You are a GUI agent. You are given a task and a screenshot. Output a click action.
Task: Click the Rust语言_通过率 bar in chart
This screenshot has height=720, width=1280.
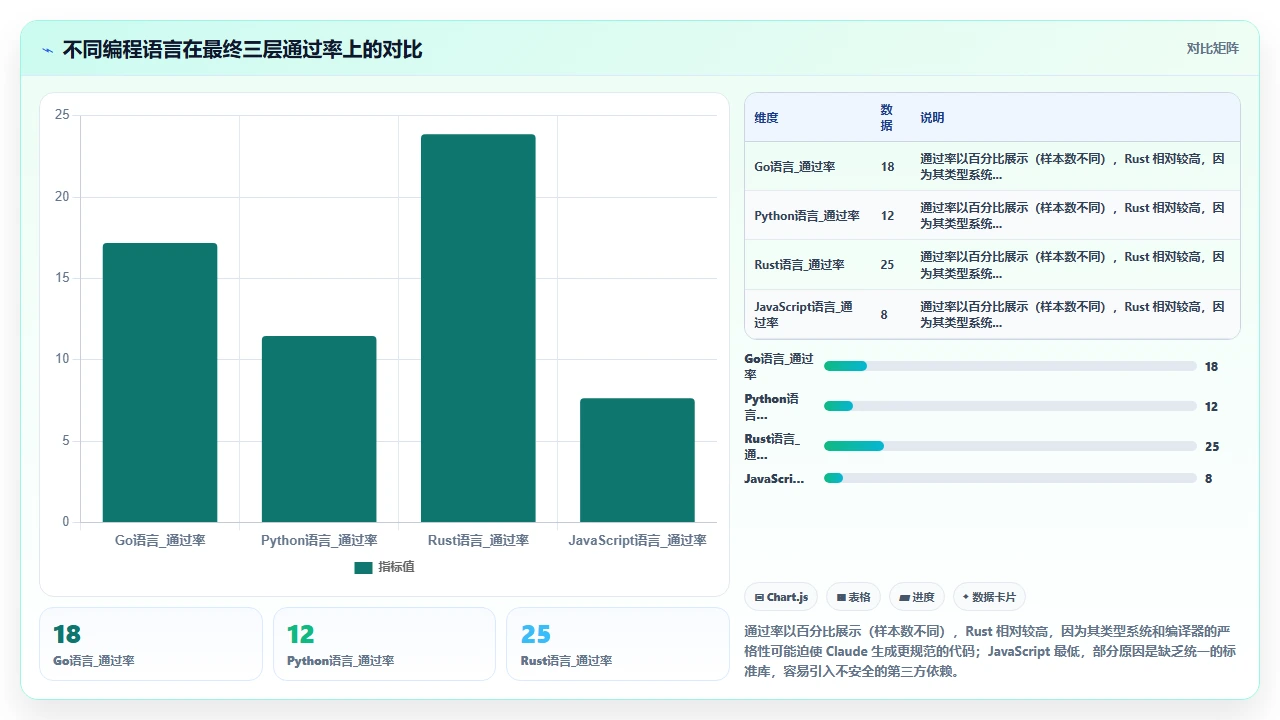pos(478,328)
